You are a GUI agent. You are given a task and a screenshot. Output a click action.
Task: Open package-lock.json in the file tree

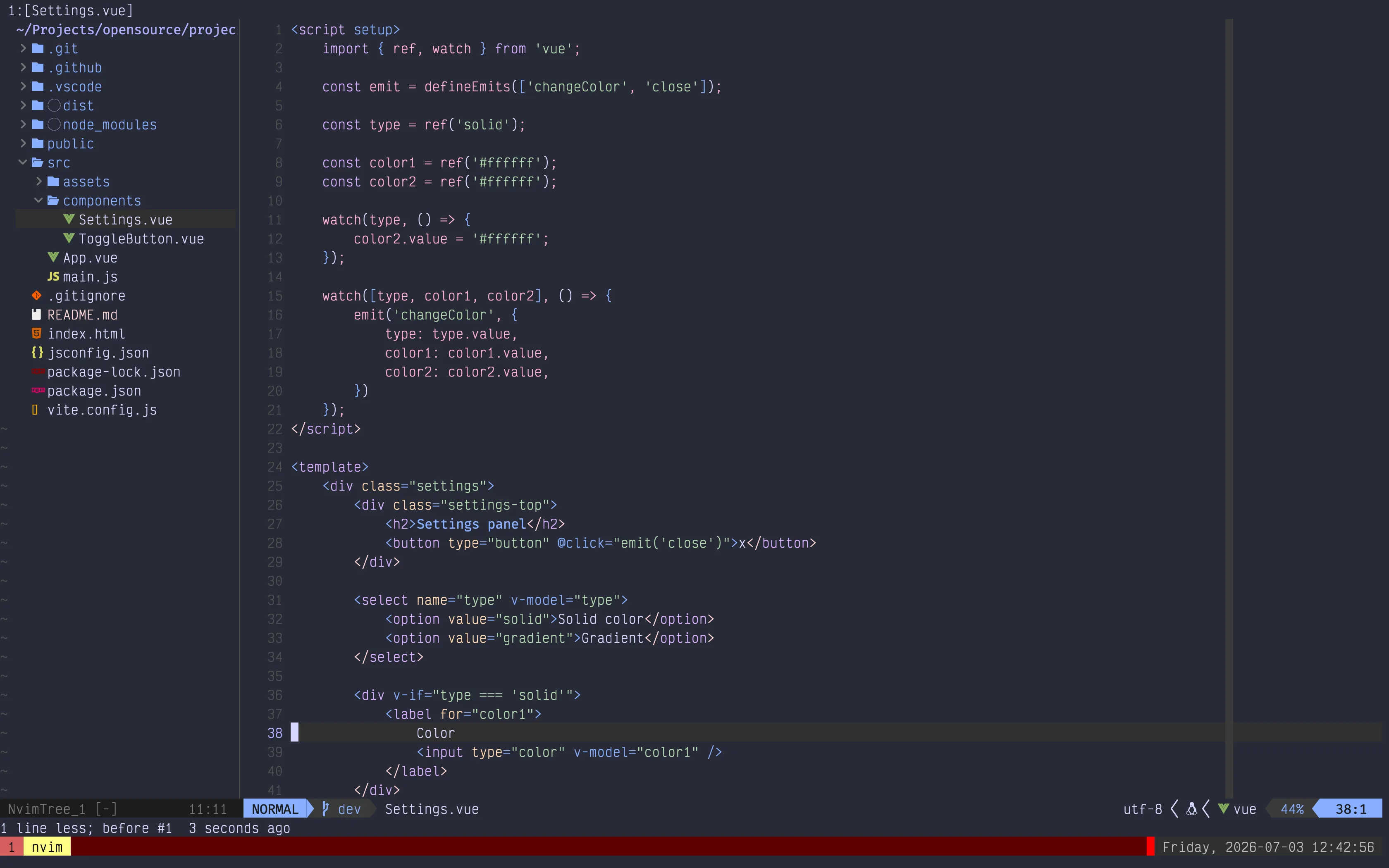(114, 372)
